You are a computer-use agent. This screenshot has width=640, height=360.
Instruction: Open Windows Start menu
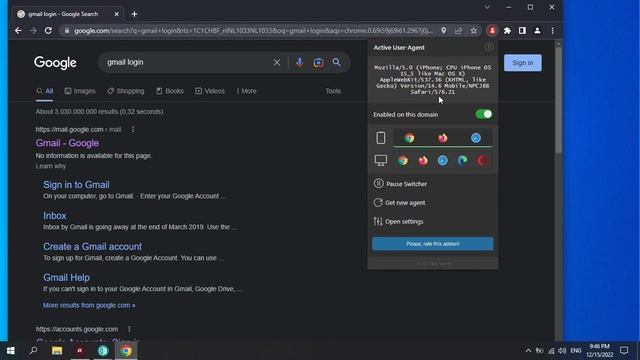[x=11, y=351]
